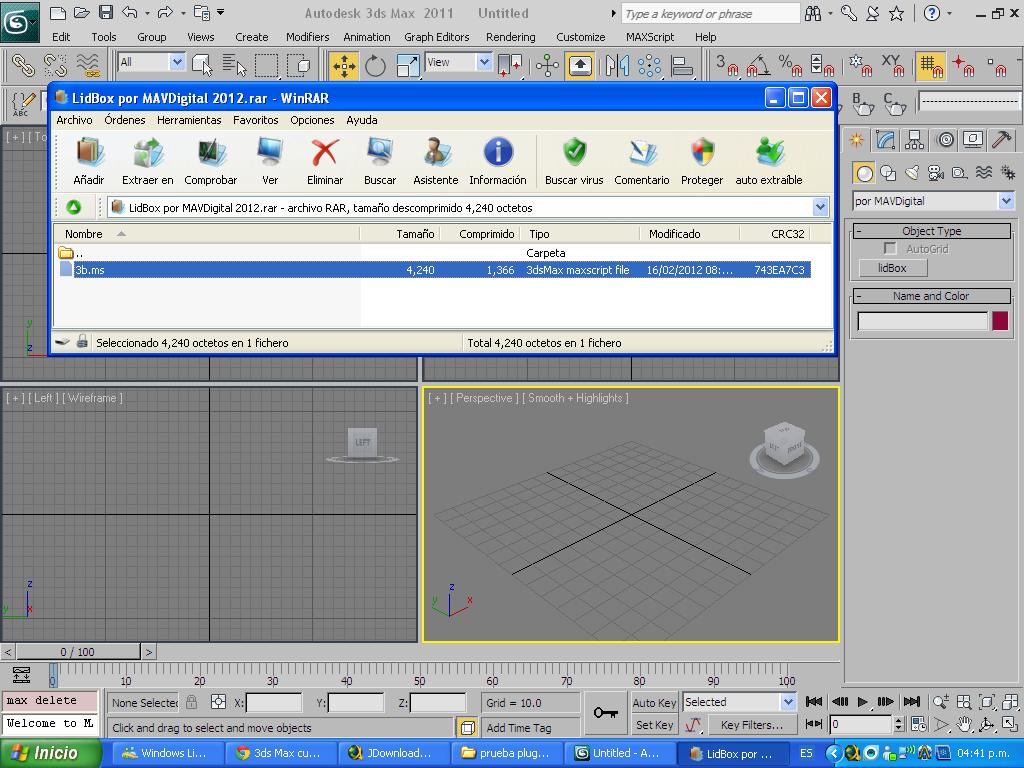This screenshot has width=1024, height=768.
Task: Toggle the Set Key mode button
Action: pyautogui.click(x=654, y=725)
